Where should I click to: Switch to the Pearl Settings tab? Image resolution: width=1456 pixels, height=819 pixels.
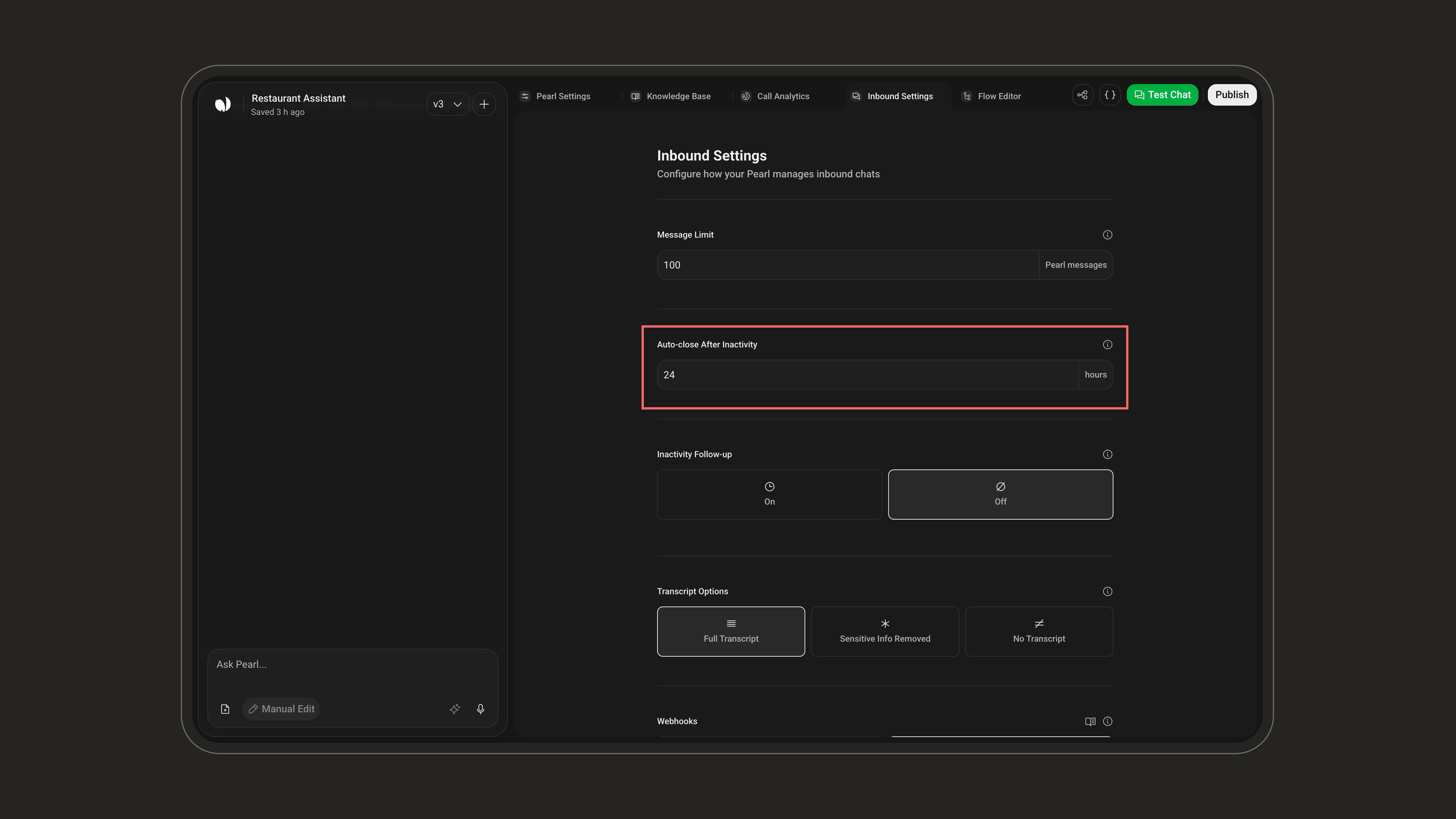pos(555,96)
